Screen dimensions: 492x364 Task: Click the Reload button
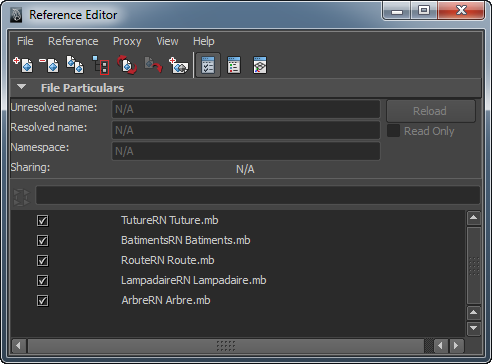(430, 111)
